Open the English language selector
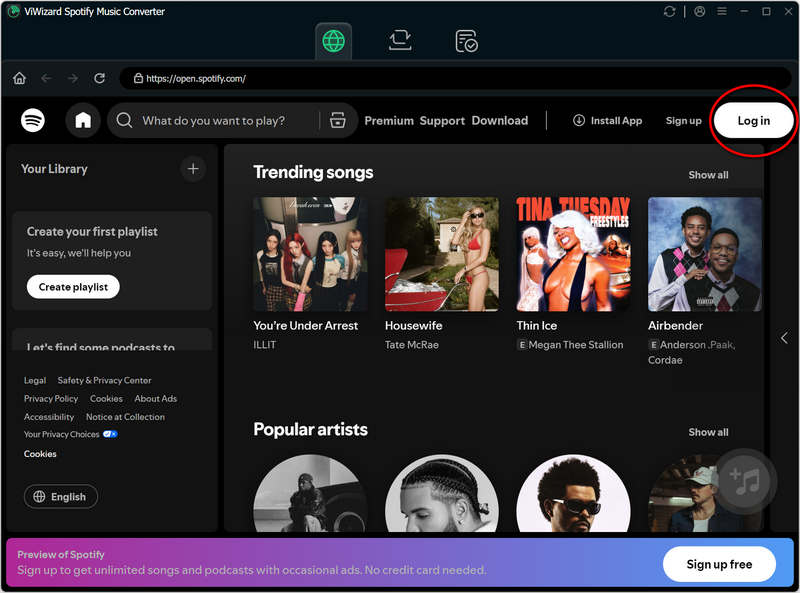800x593 pixels. coord(61,497)
